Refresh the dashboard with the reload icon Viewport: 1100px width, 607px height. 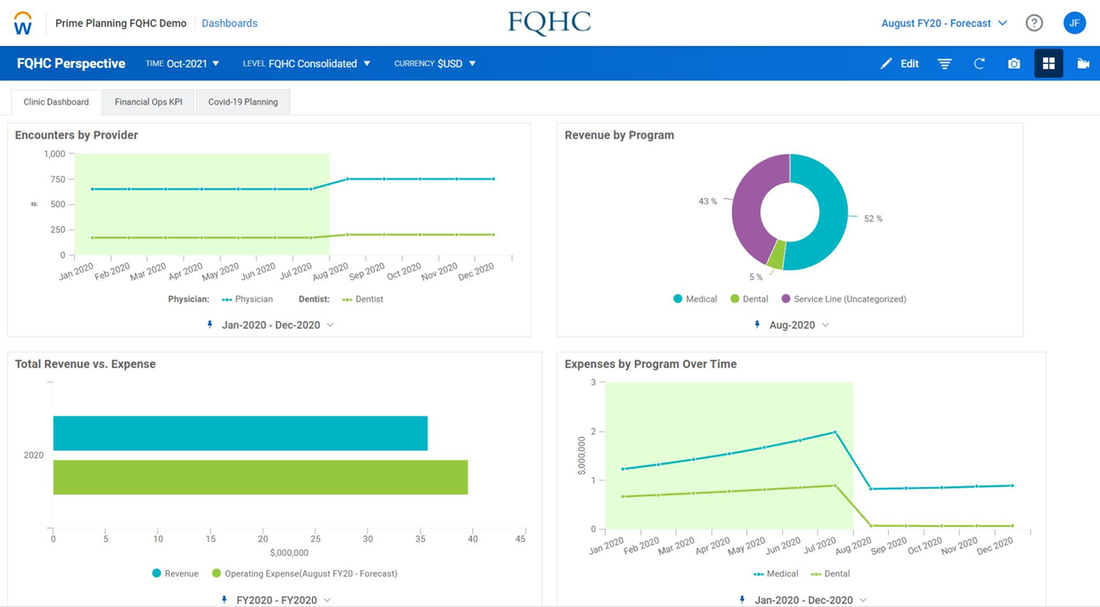979,64
